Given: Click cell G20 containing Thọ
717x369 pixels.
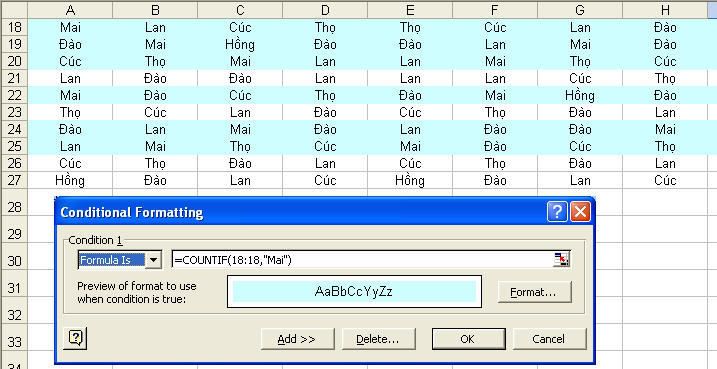Looking at the screenshot, I should click(580, 61).
